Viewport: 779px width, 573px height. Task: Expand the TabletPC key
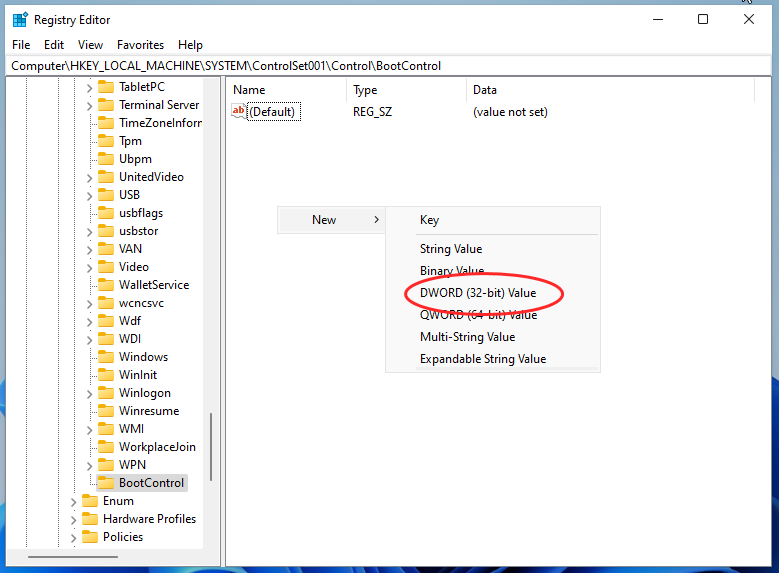[x=89, y=88]
